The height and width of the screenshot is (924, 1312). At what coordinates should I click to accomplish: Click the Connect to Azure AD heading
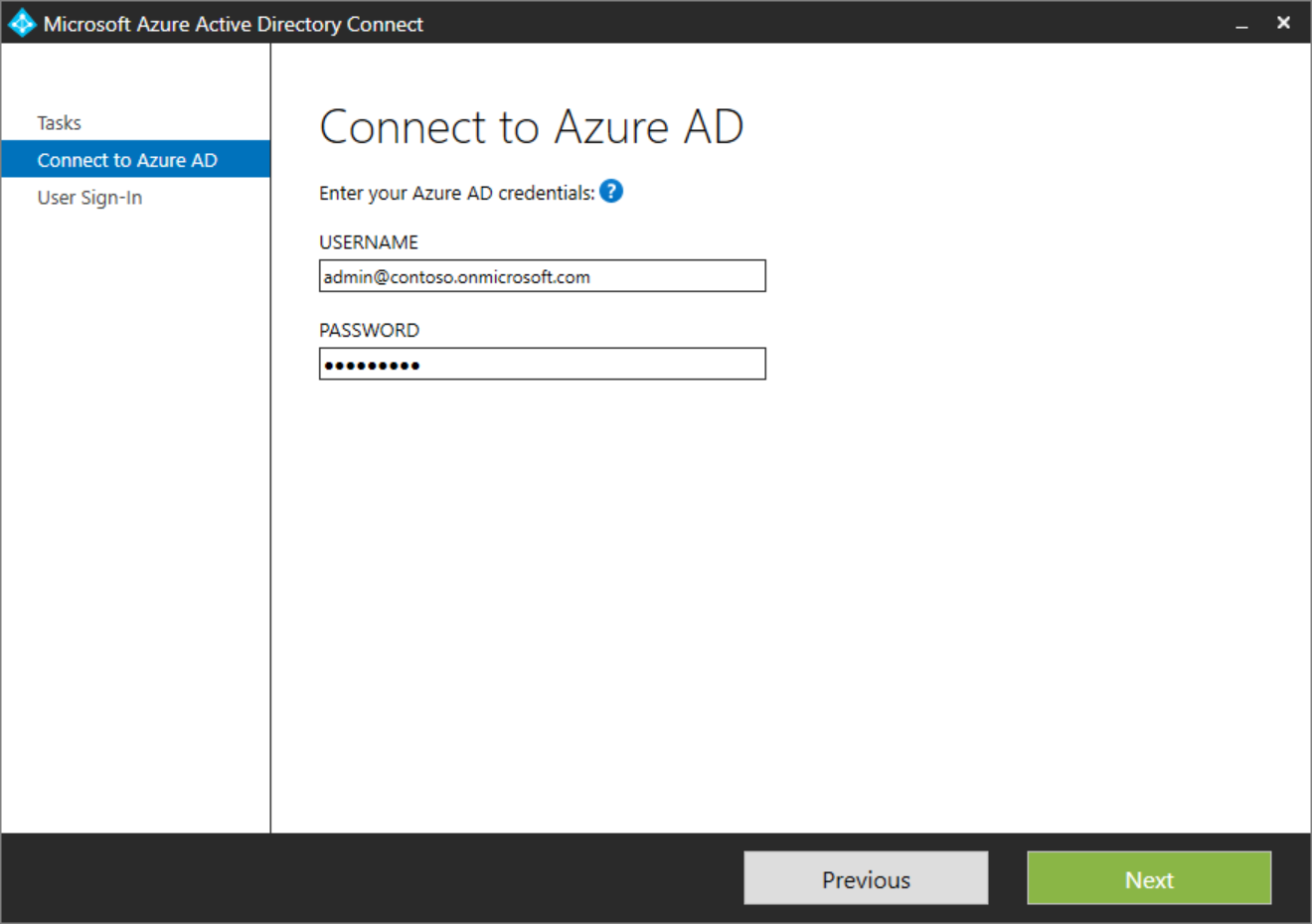pyautogui.click(x=532, y=126)
